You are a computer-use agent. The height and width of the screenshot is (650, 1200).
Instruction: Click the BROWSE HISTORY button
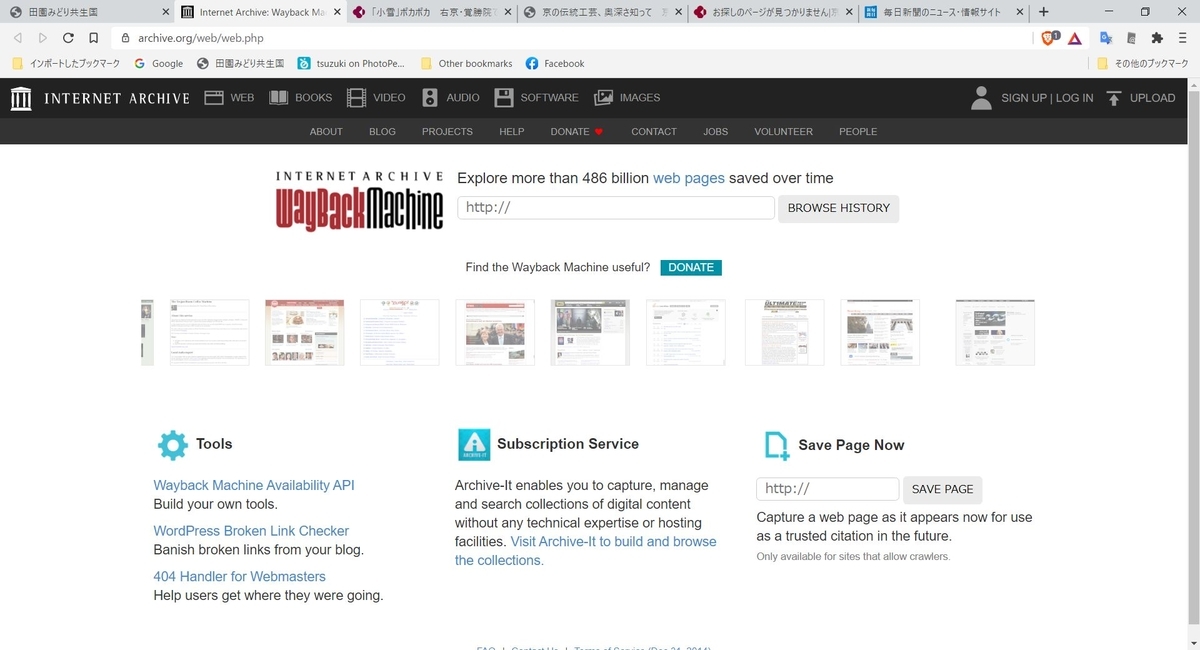(838, 208)
